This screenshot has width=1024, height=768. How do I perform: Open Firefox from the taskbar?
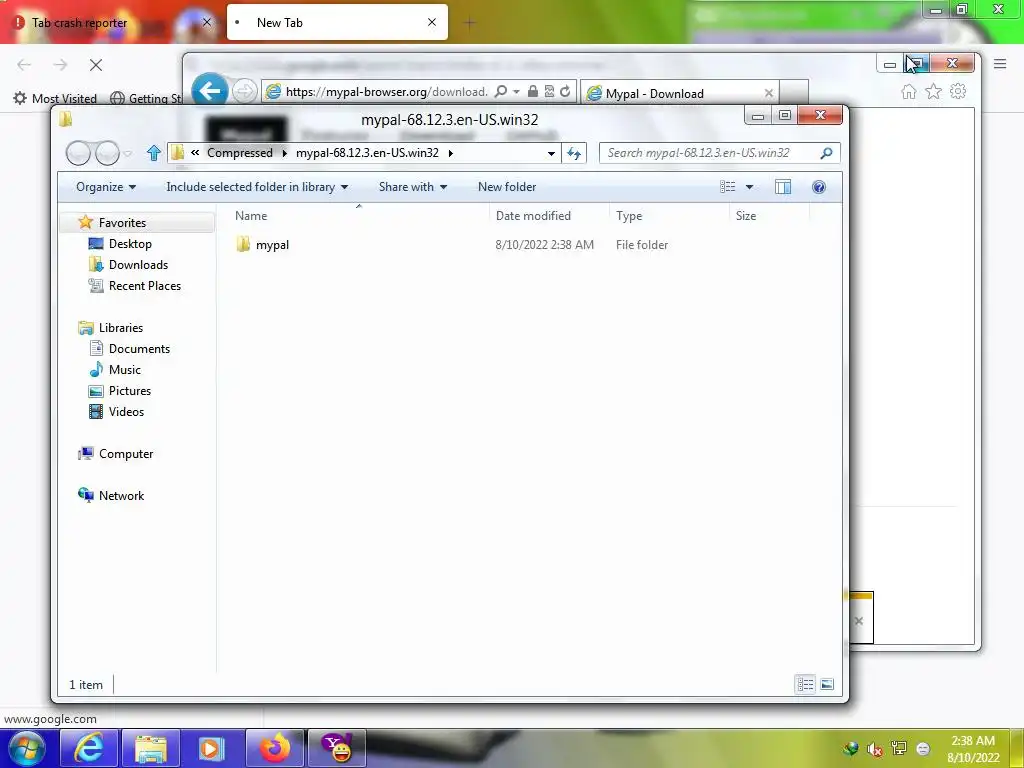[x=274, y=748]
